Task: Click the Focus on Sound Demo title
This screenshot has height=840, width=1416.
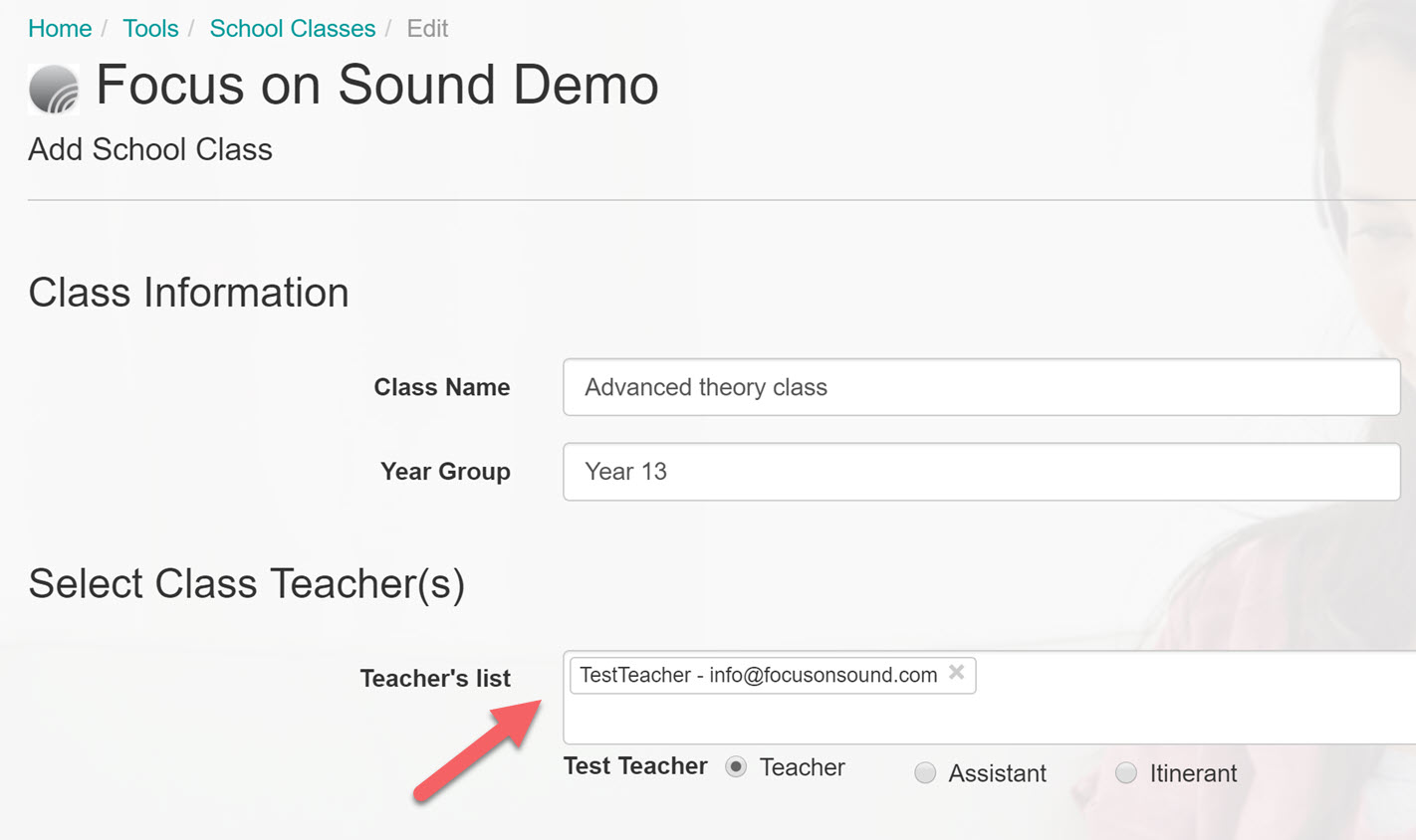Action: pos(377,85)
